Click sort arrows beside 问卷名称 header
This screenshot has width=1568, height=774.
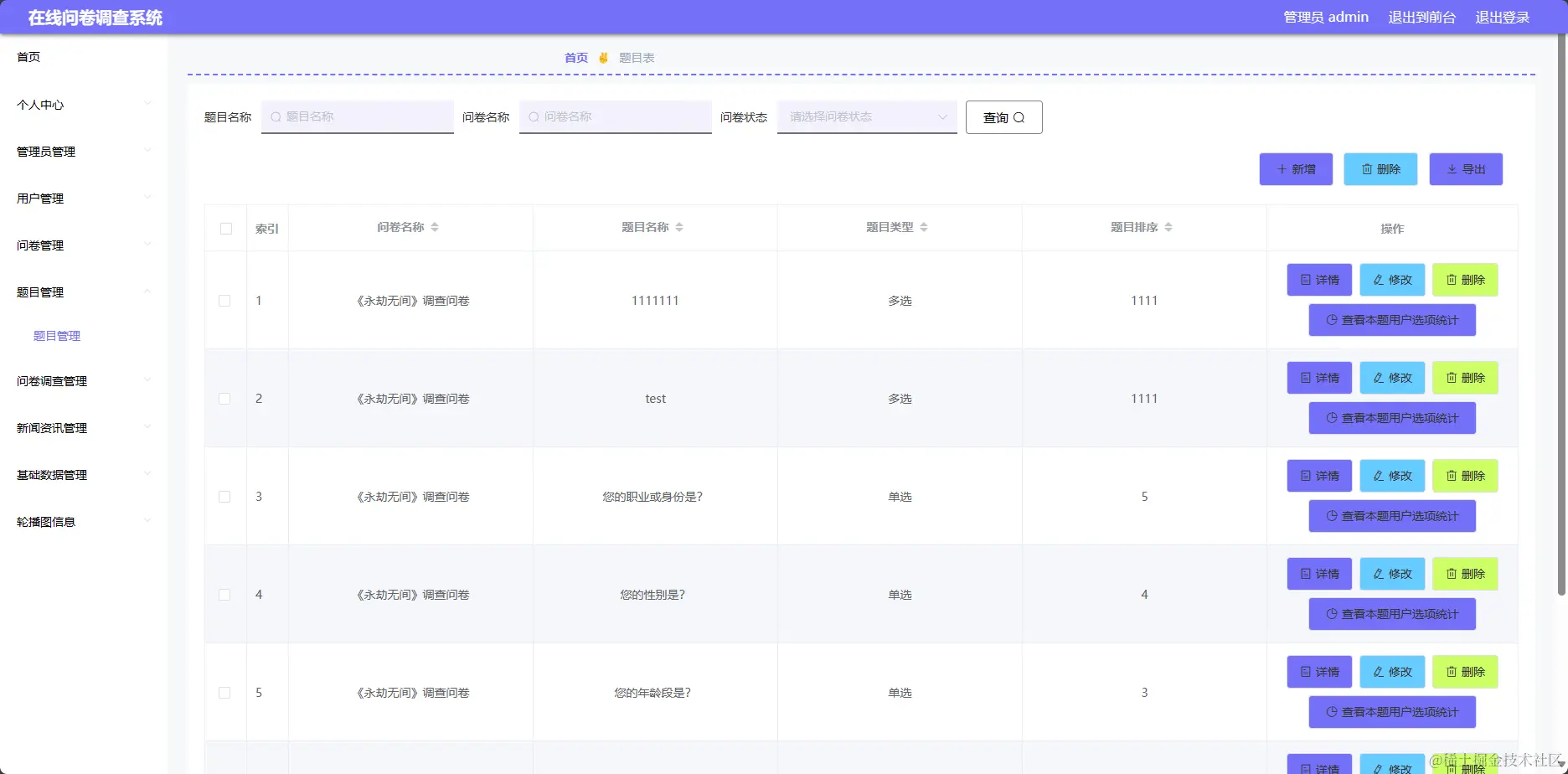pos(435,227)
